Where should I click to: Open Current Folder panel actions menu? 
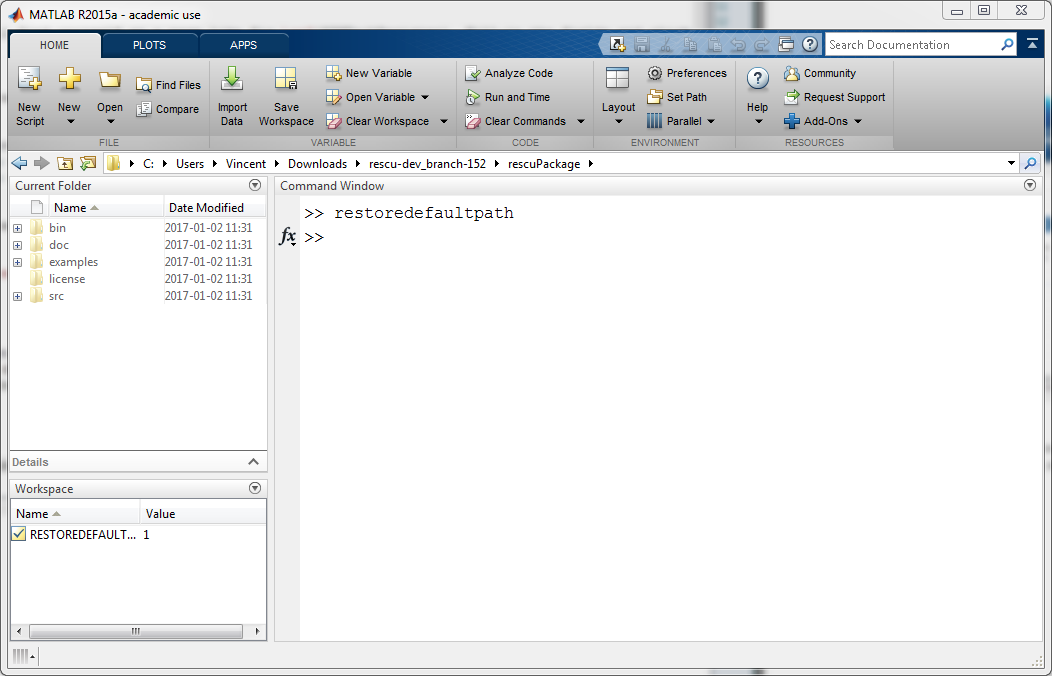pyautogui.click(x=254, y=185)
